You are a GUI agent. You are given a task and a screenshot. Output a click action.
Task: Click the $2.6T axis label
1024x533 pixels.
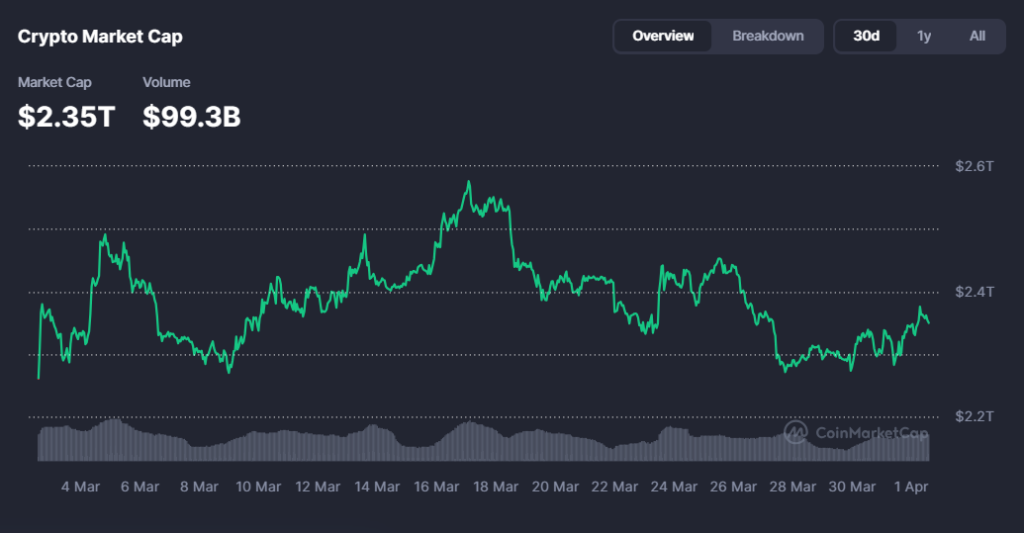click(974, 166)
